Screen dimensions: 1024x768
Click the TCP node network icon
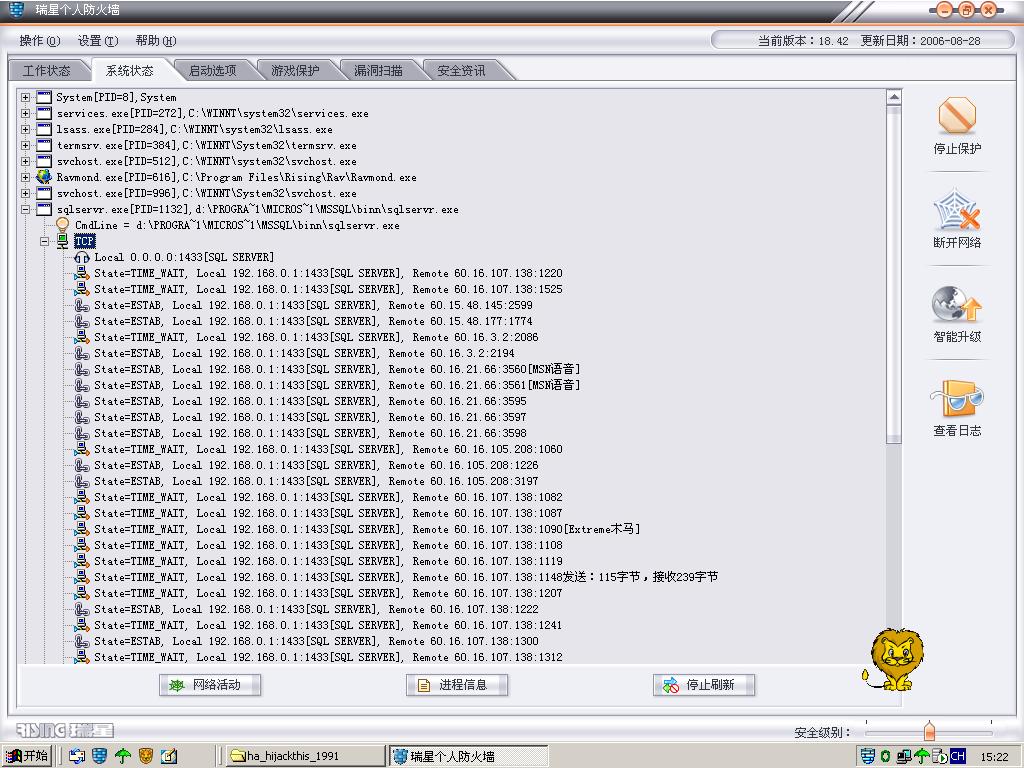(x=63, y=241)
